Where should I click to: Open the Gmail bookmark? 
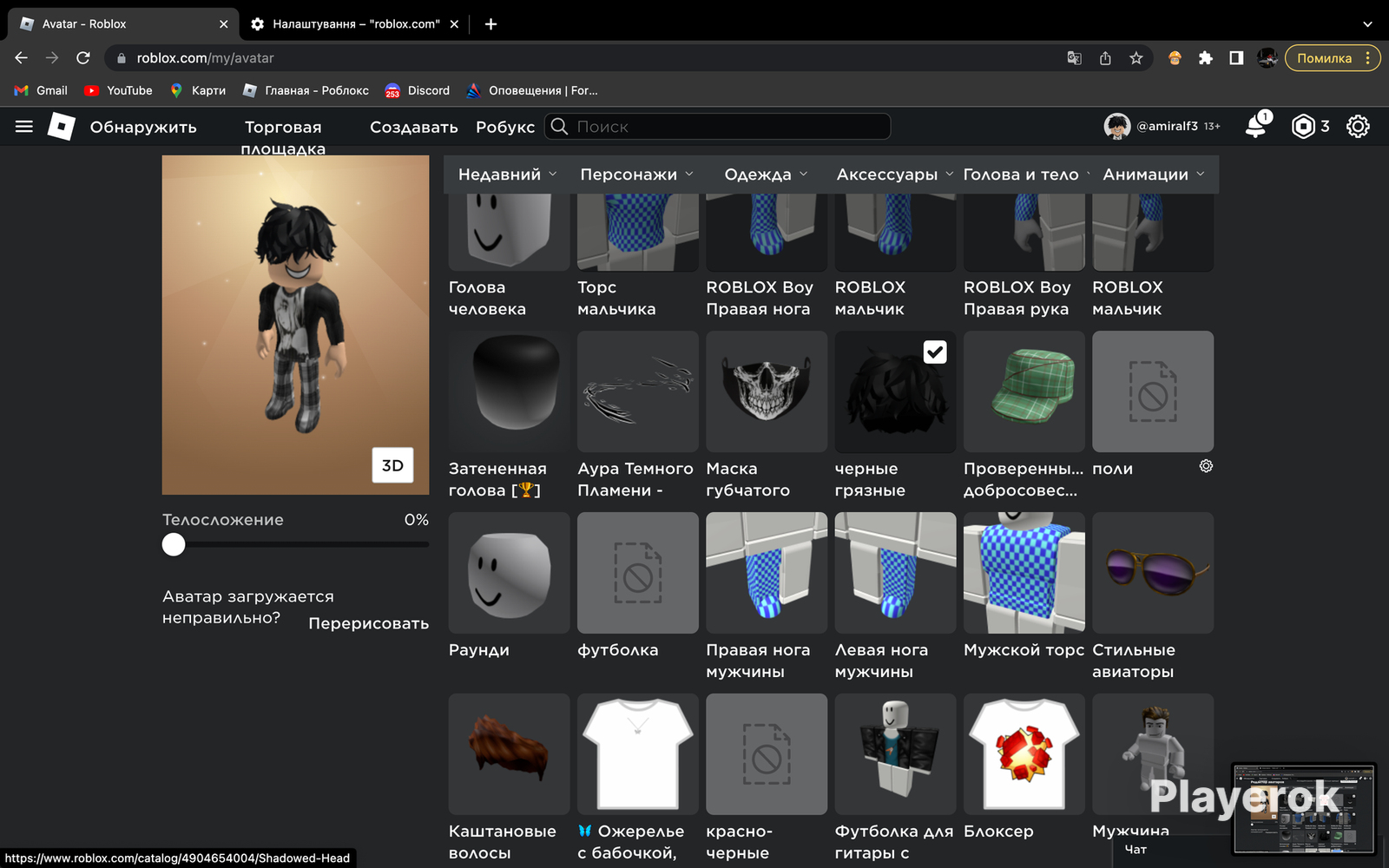[42, 90]
